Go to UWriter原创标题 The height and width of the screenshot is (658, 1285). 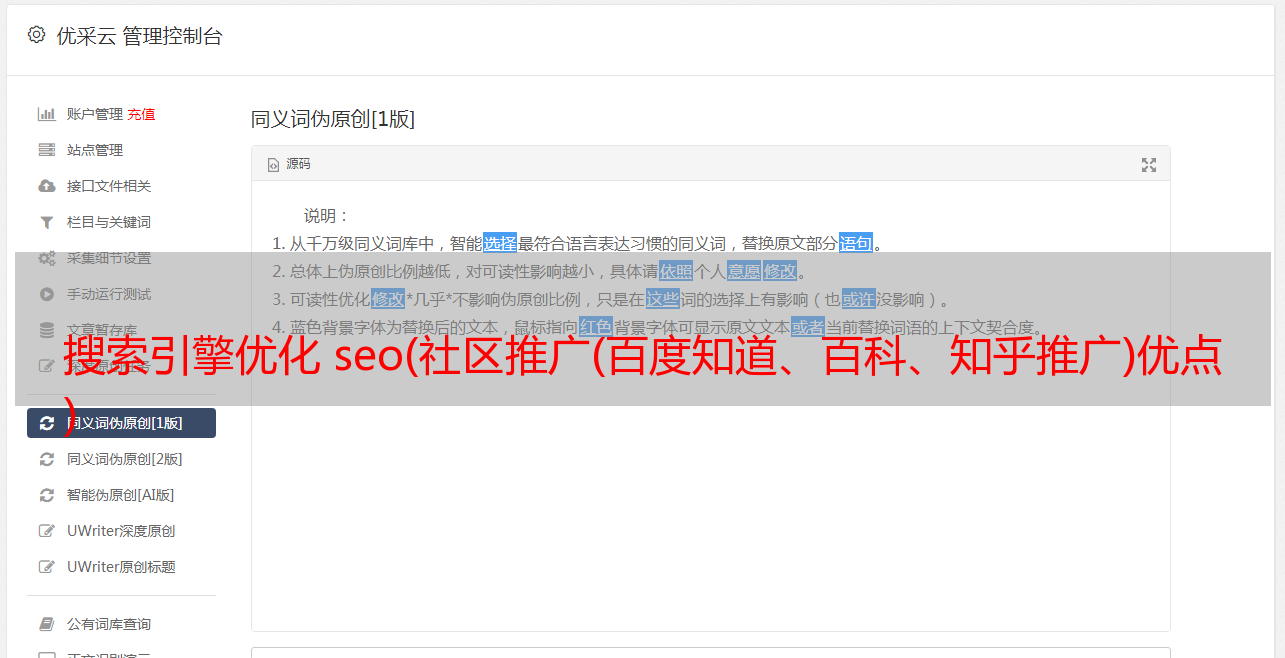(121, 567)
